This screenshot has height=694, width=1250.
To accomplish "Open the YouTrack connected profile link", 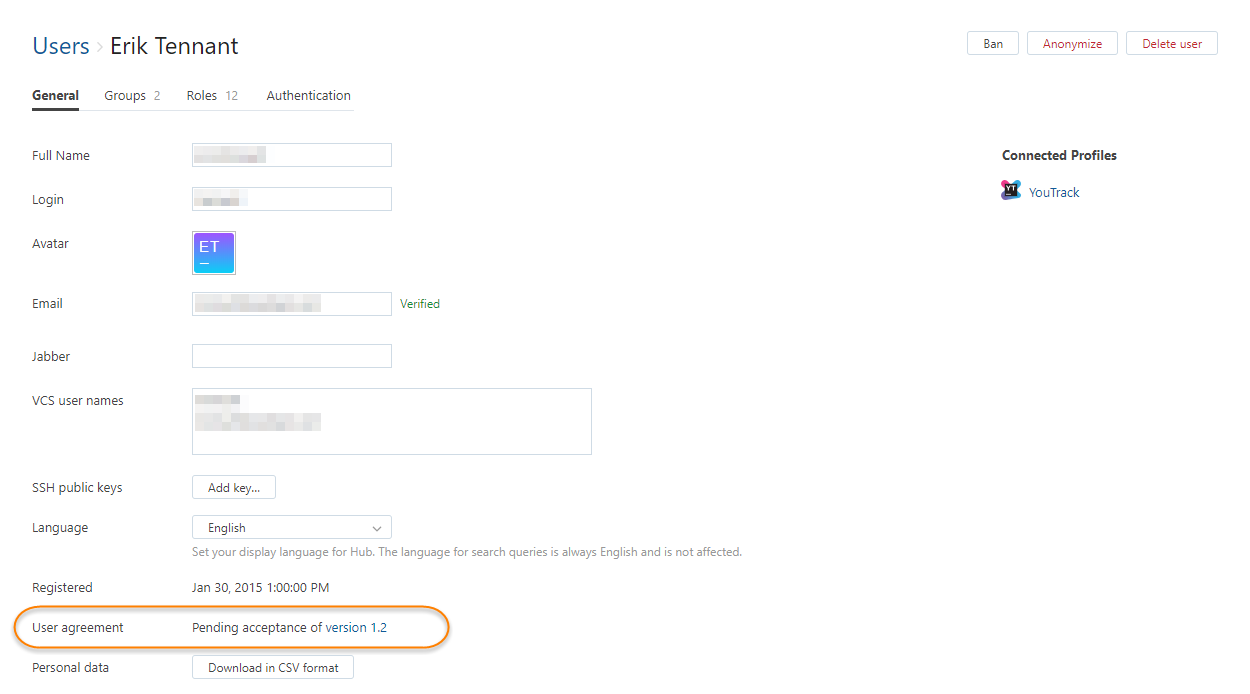I will tap(1054, 192).
